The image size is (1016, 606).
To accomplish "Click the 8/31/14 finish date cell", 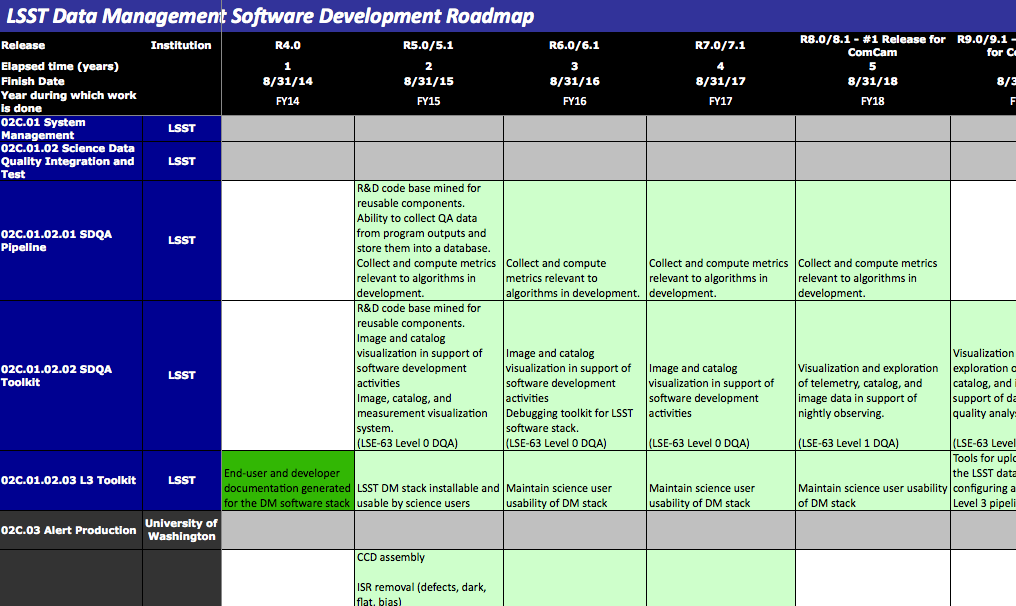I will 287,82.
